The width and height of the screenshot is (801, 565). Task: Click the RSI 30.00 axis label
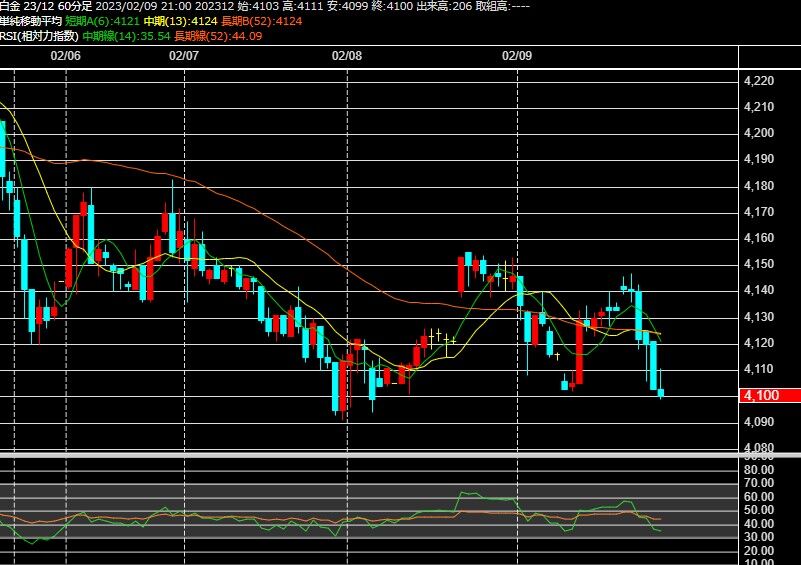click(x=759, y=537)
